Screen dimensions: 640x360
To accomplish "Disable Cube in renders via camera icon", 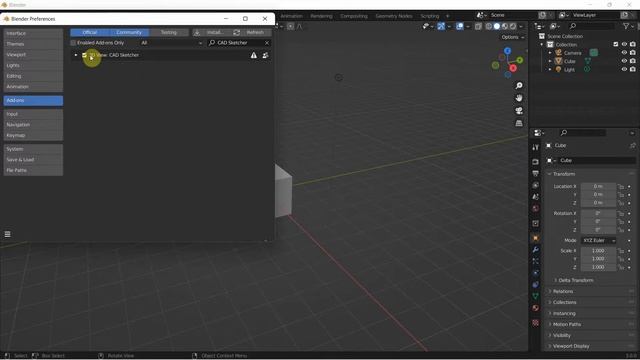I will click(x=633, y=61).
